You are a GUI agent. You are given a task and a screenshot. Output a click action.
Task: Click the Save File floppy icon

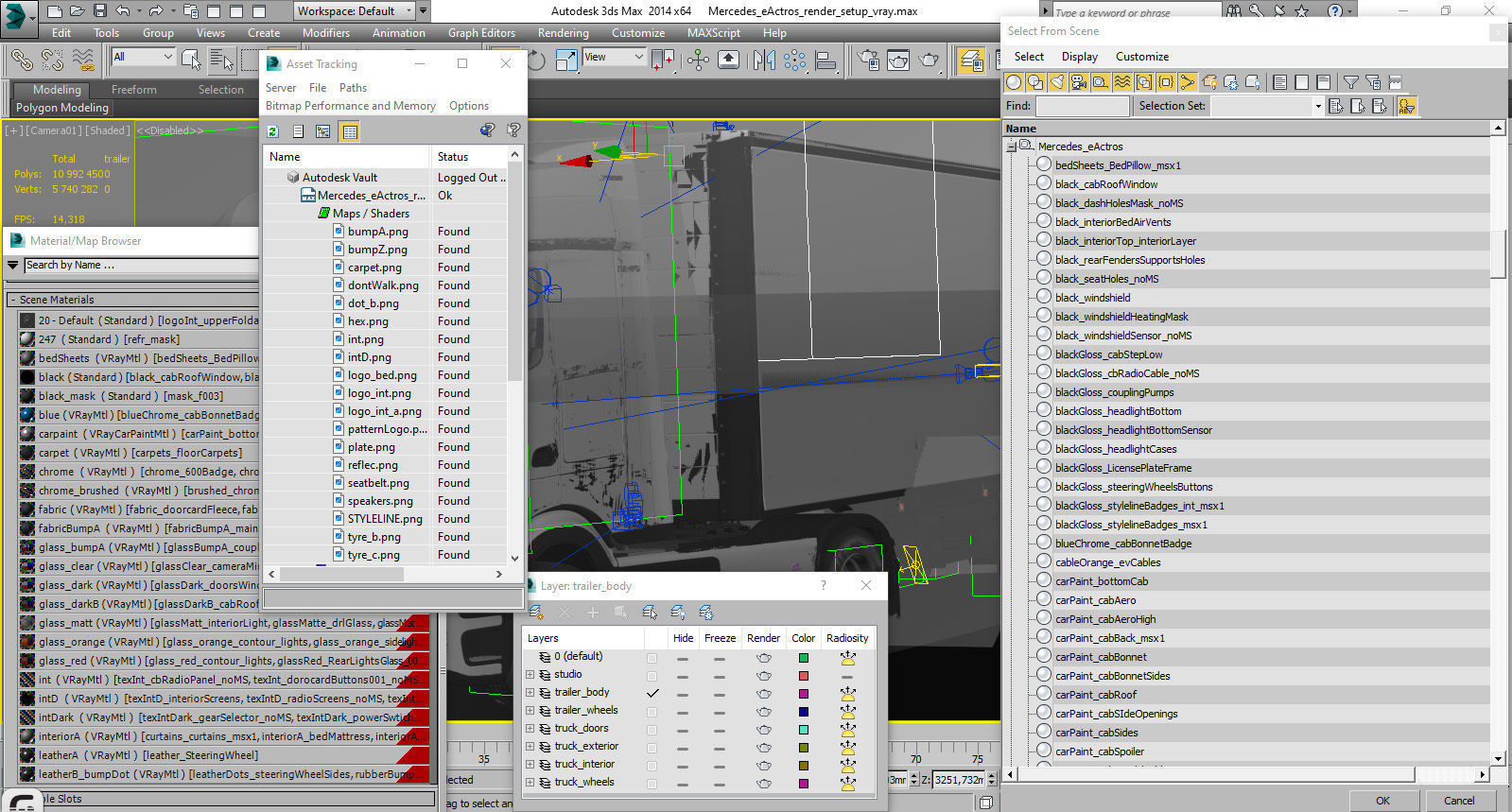(x=100, y=11)
